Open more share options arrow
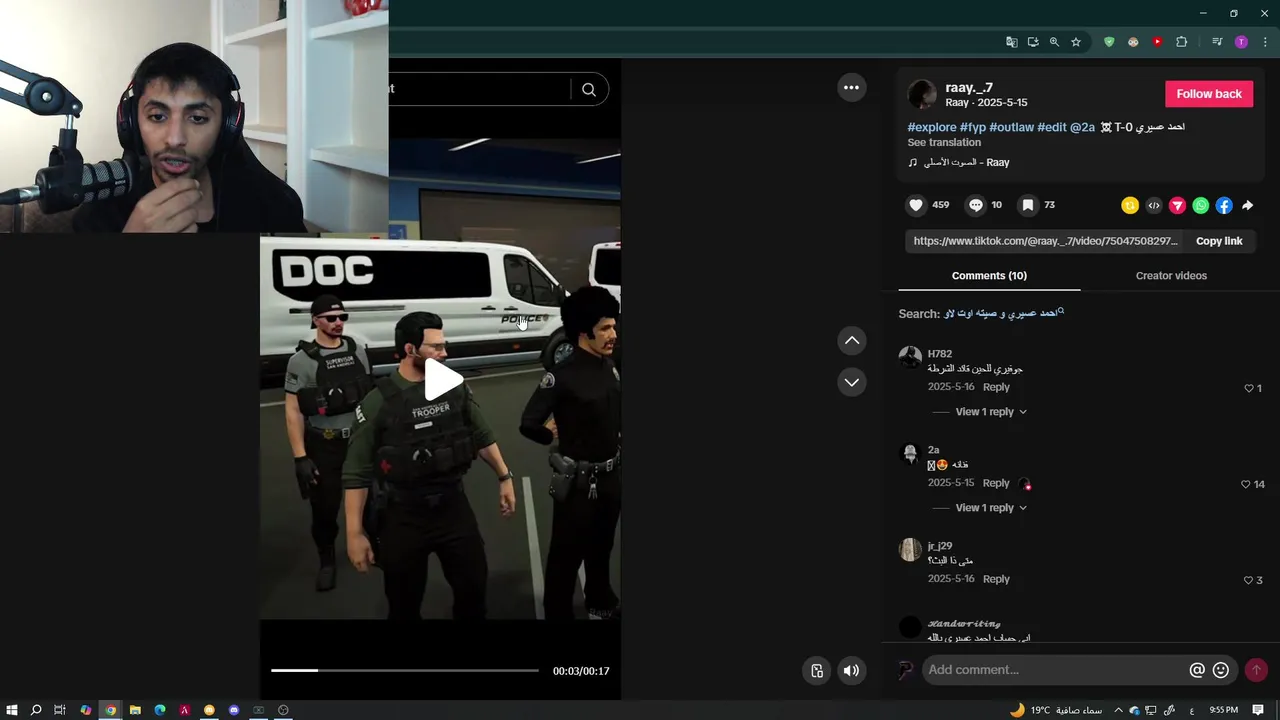Image resolution: width=1280 pixels, height=720 pixels. 1247,205
